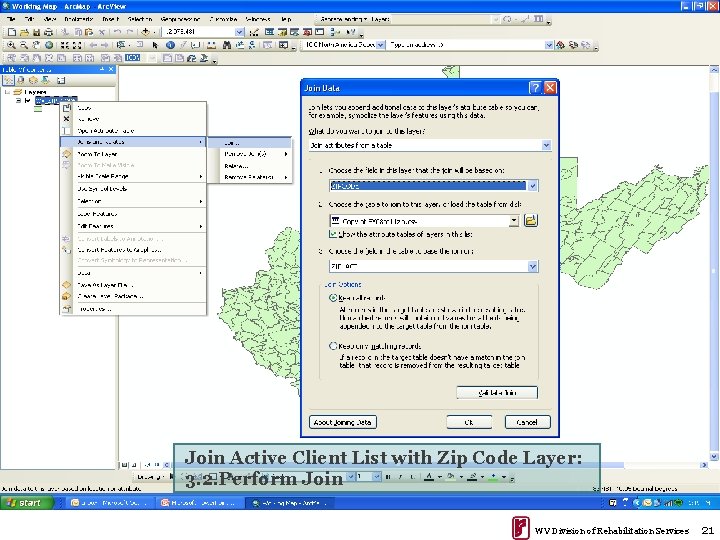This screenshot has height=540, width=720.
Task: Open the layer join field ZIPCODE dropdown
Action: [533, 186]
